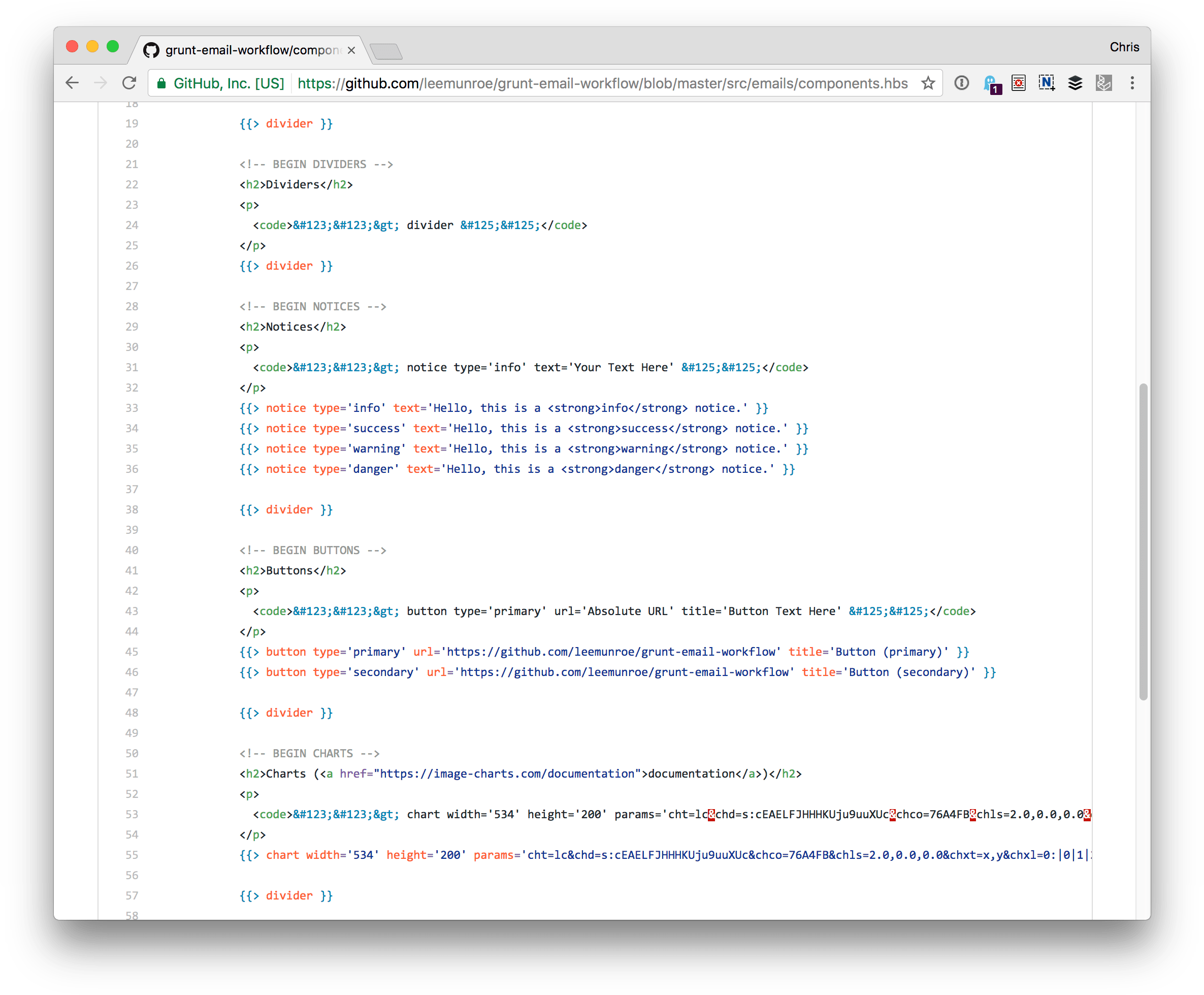This screenshot has height=995, width=1204.
Task: Open Chrome's three-dot menu
Action: pos(1132,83)
